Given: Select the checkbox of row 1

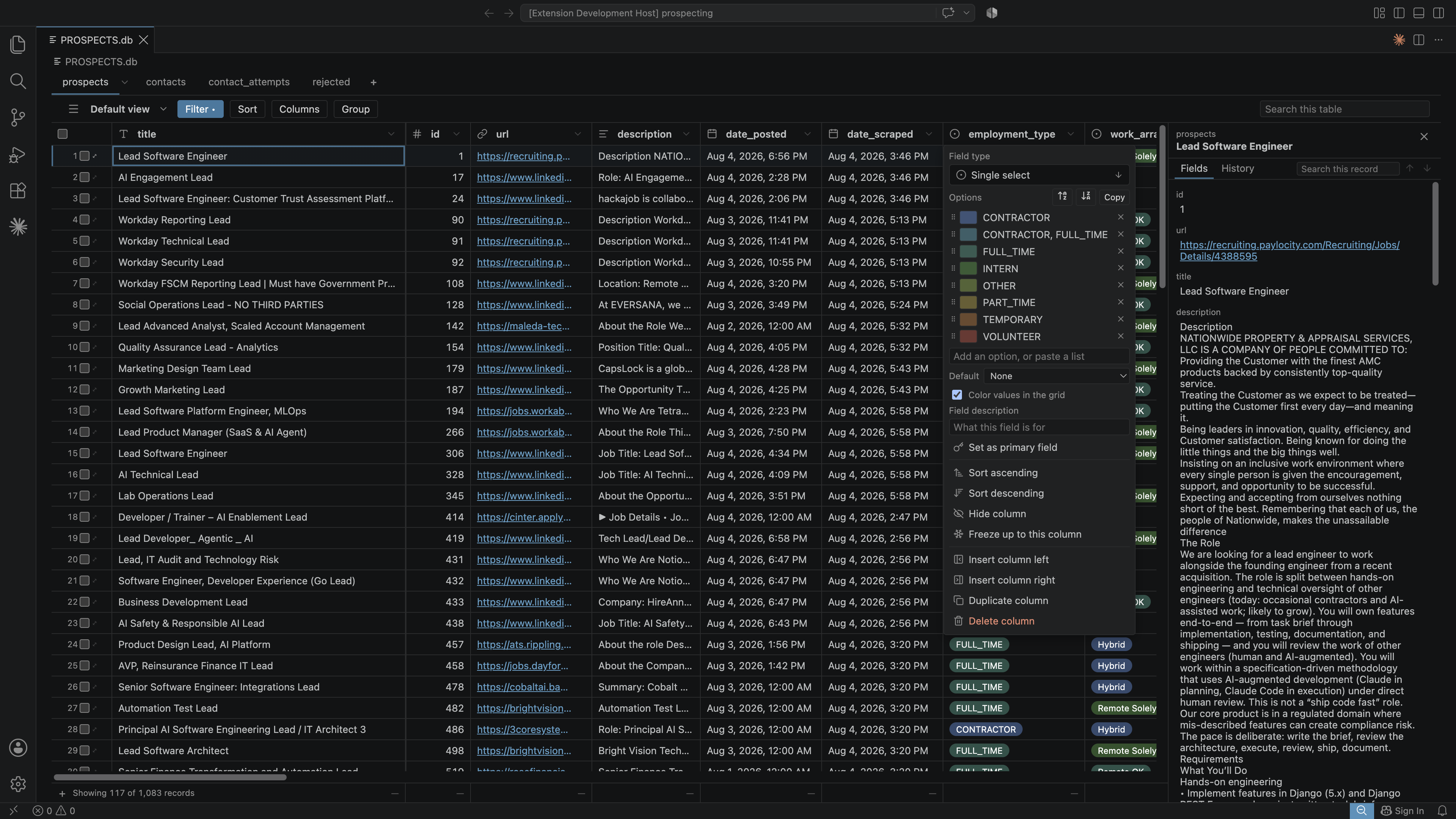Looking at the screenshot, I should tap(85, 156).
